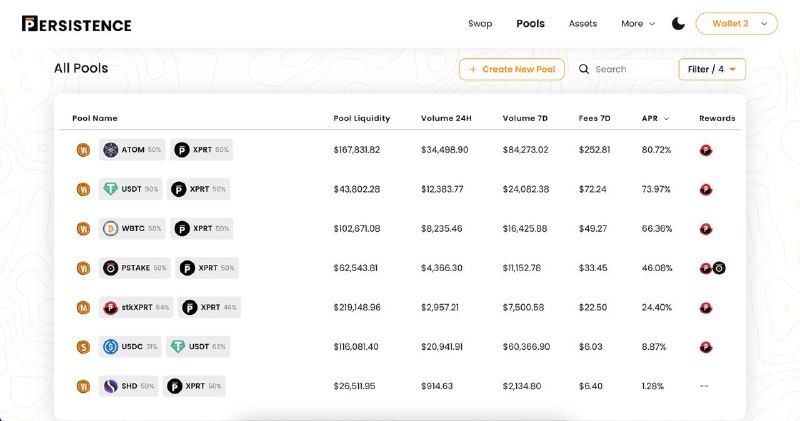Click USDT token icon in USDT/XPRT row

[x=110, y=189]
